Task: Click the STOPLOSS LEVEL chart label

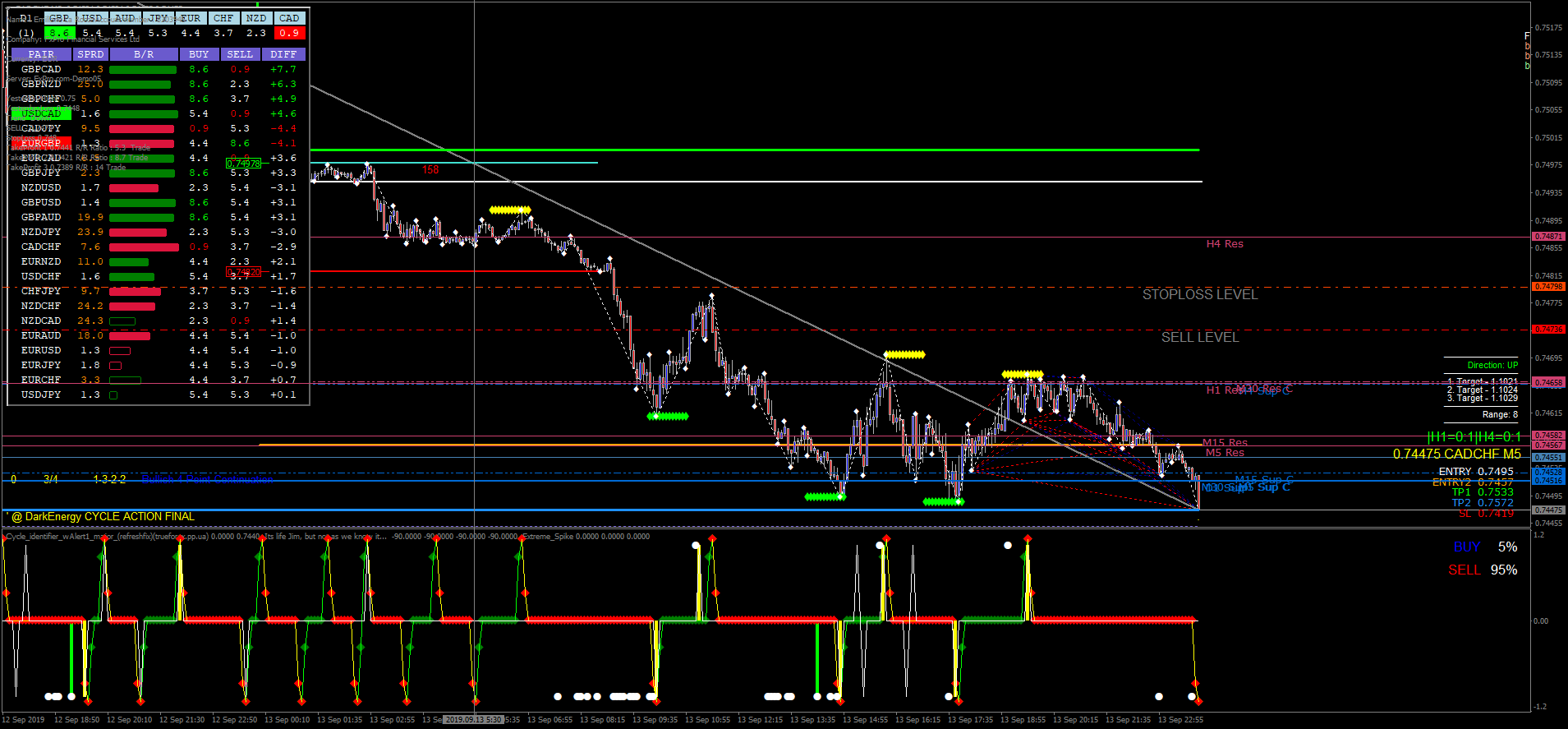Action: pyautogui.click(x=1199, y=294)
